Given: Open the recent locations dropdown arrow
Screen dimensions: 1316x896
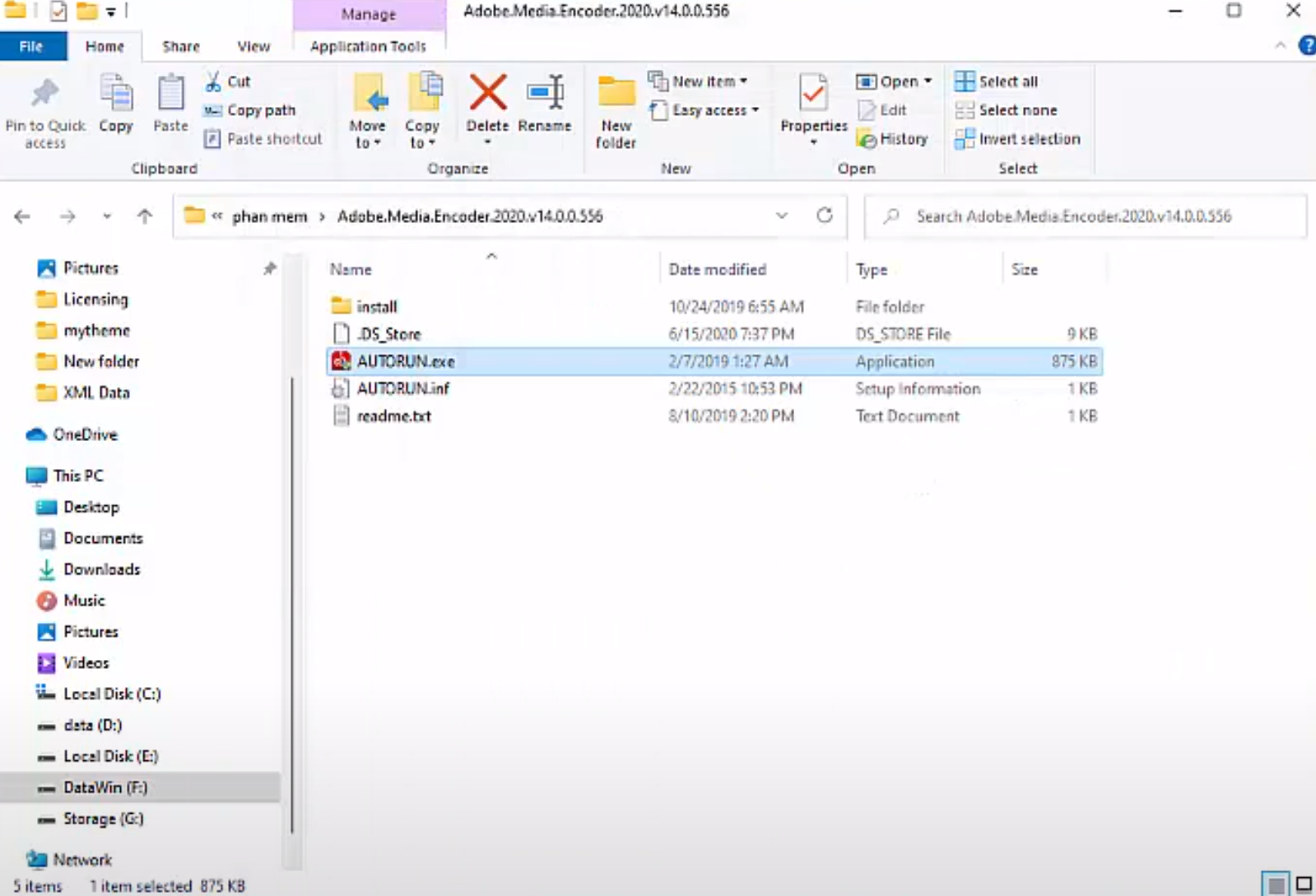Looking at the screenshot, I should (x=107, y=216).
